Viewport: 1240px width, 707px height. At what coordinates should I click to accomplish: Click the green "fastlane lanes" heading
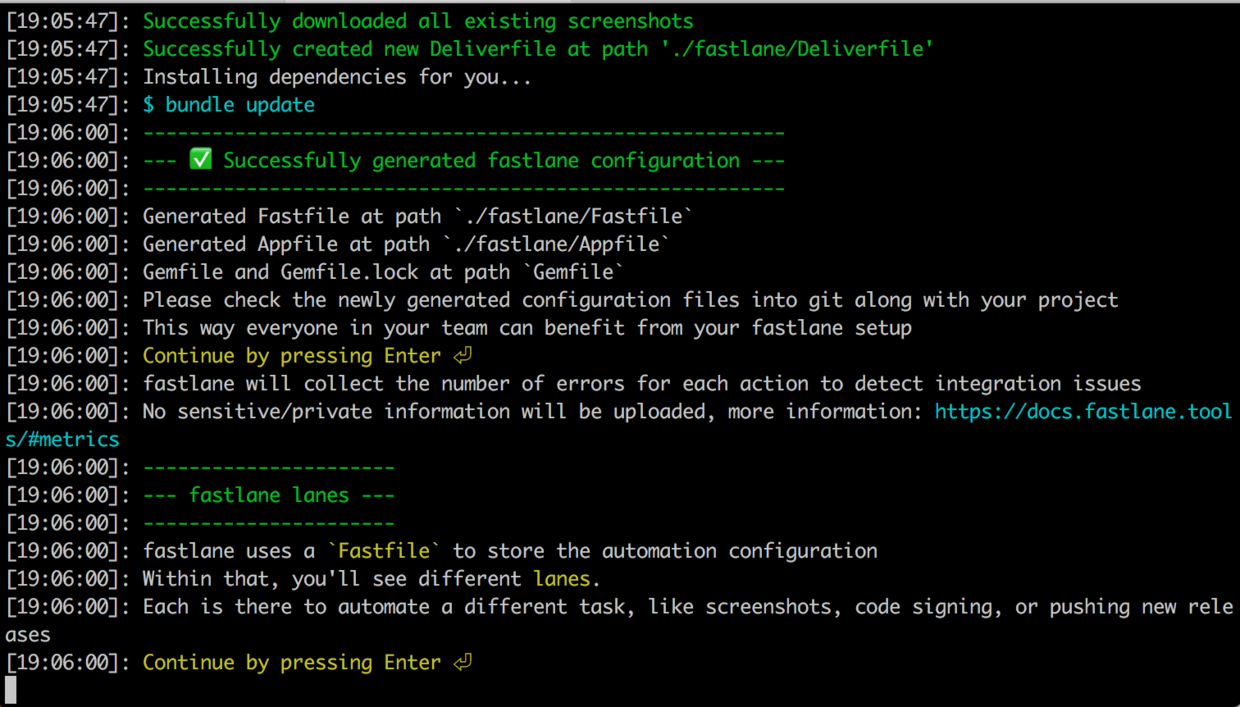tap(269, 495)
